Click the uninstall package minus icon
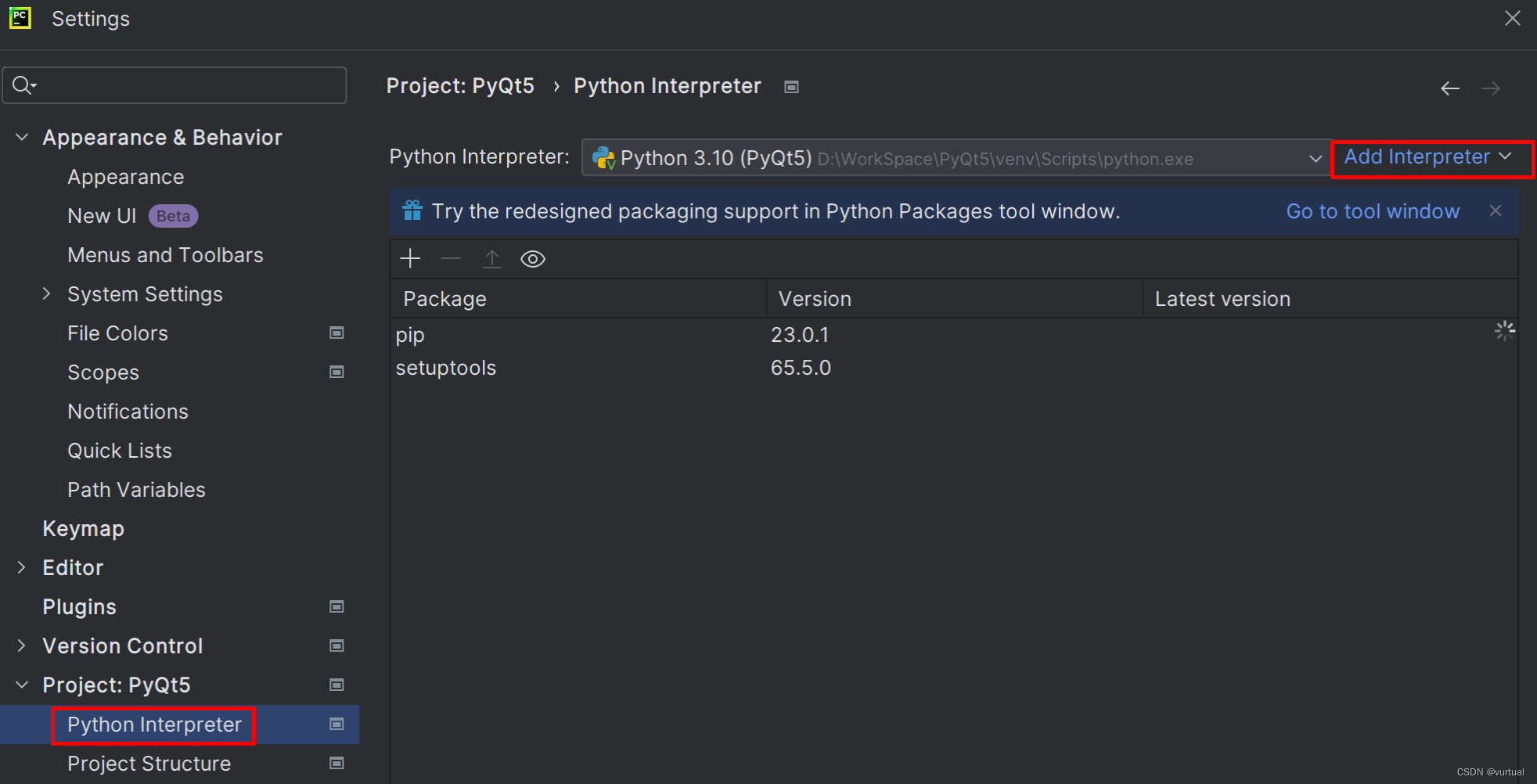Viewport: 1537px width, 784px height. click(x=451, y=259)
